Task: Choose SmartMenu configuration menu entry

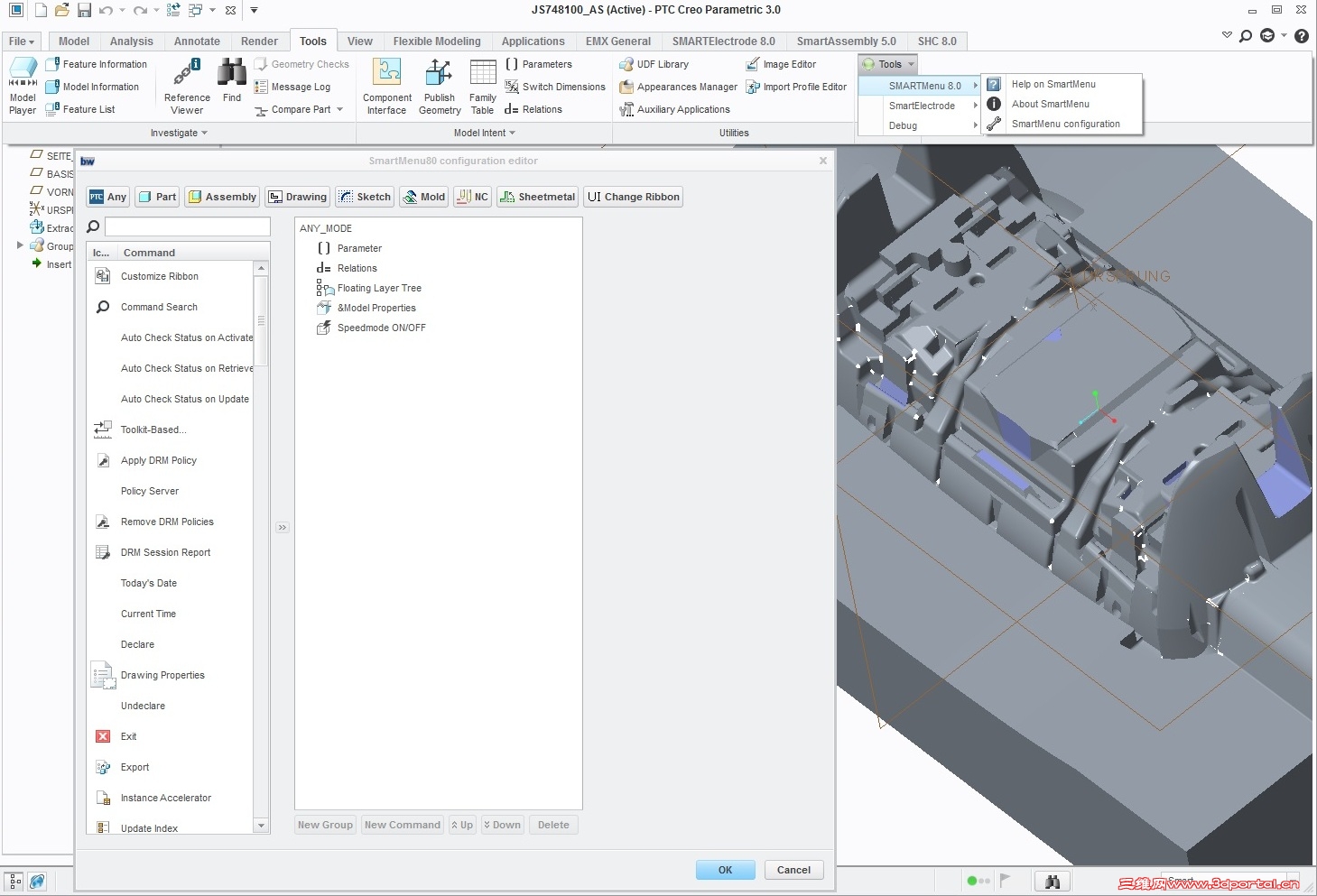Action: [1065, 124]
